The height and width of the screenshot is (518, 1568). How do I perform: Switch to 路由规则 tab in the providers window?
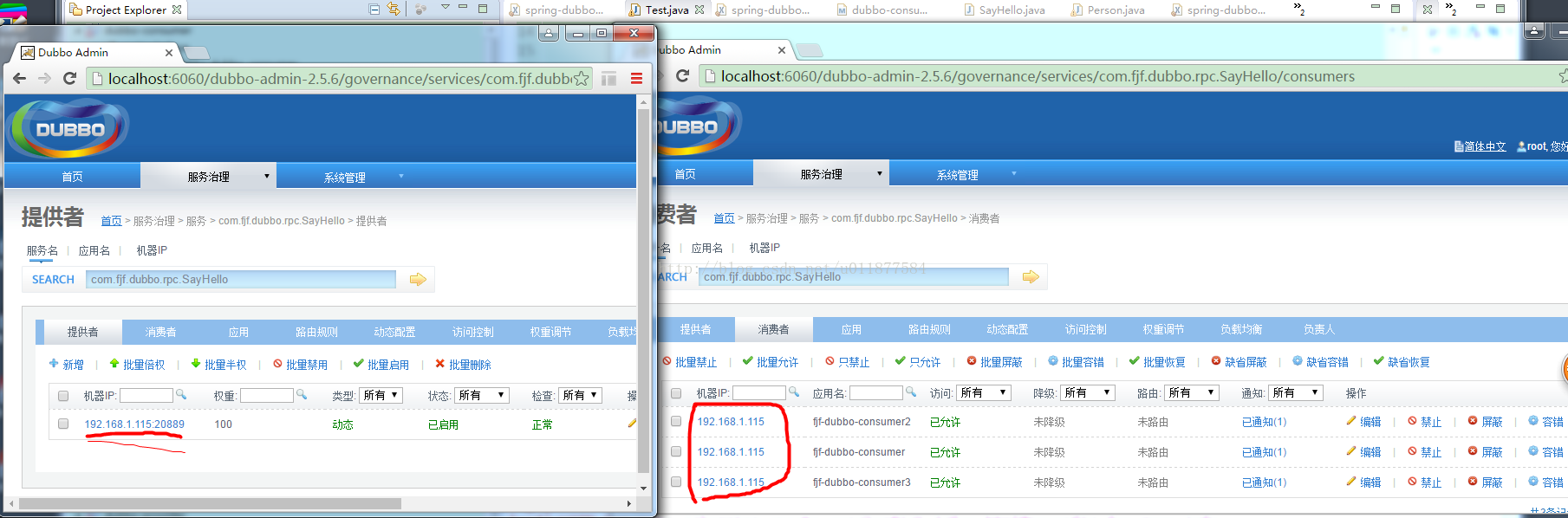316,332
